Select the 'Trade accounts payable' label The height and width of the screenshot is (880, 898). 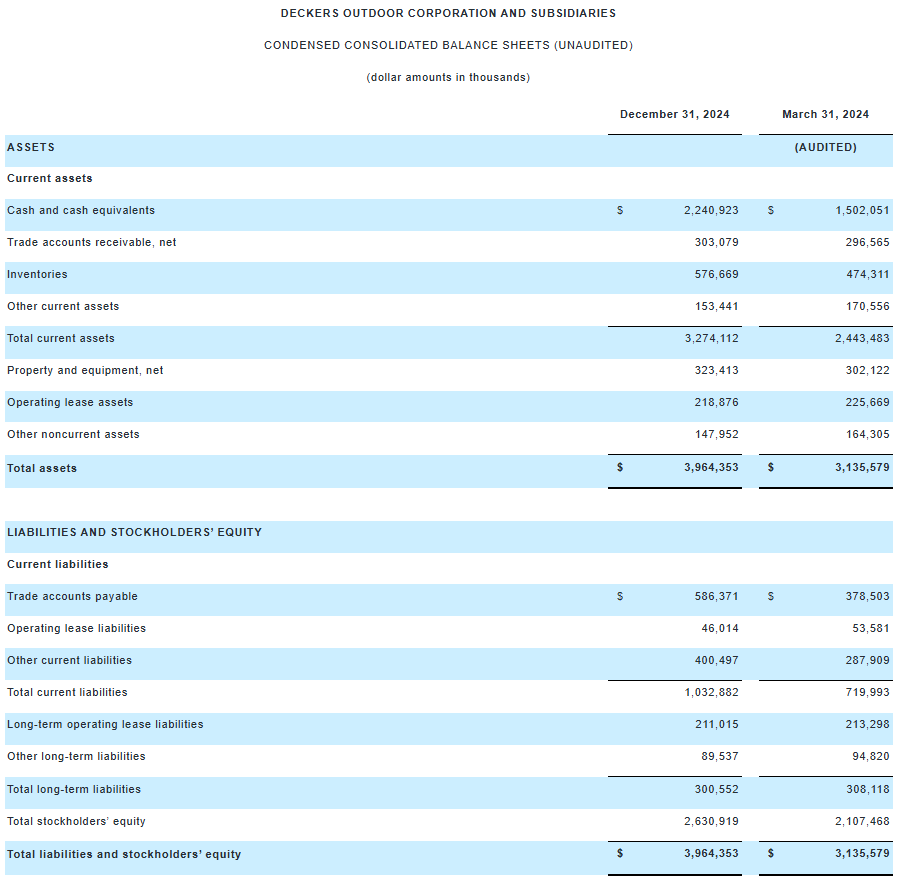click(x=72, y=597)
